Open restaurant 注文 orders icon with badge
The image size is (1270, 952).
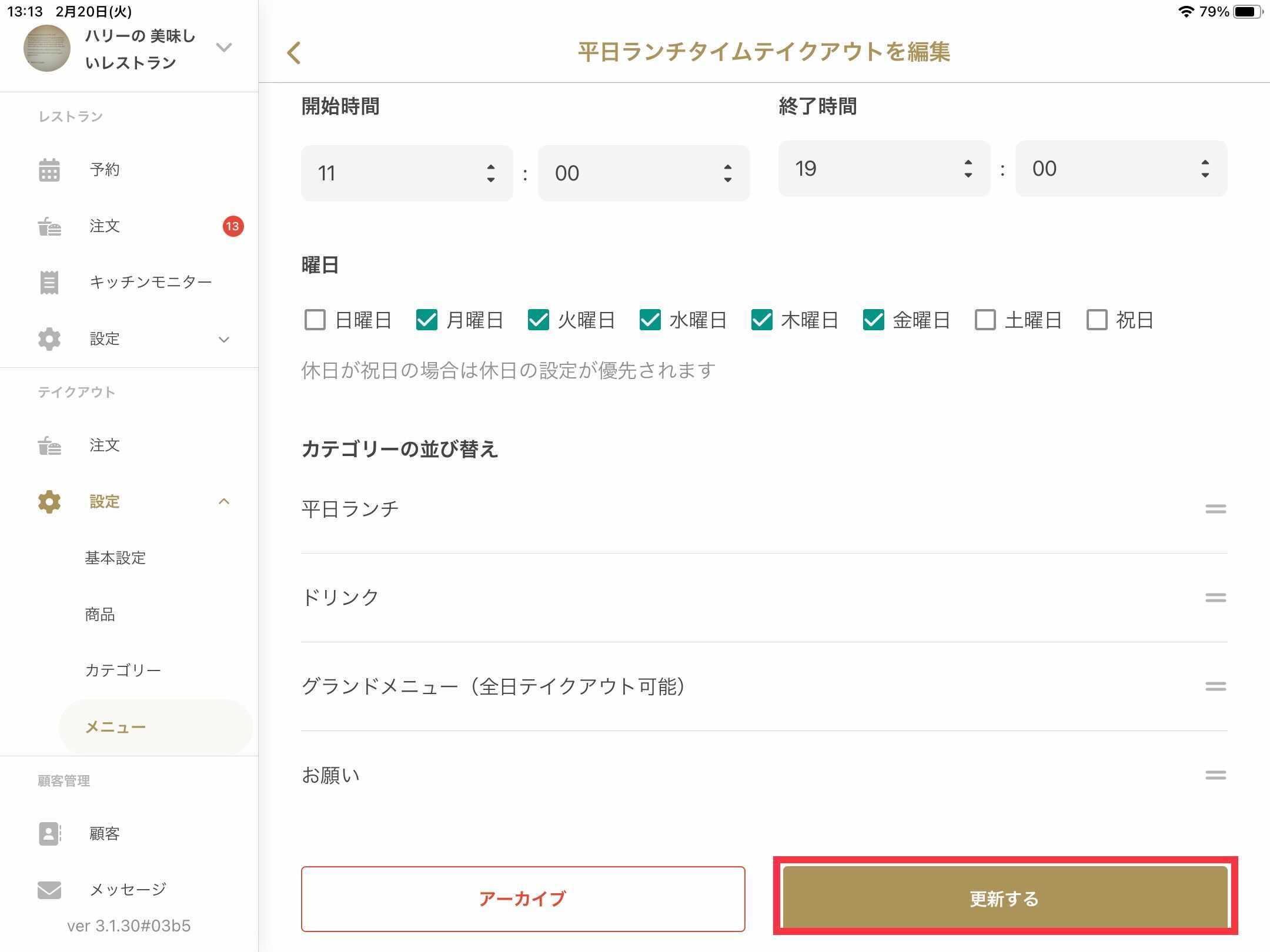pyautogui.click(x=49, y=226)
